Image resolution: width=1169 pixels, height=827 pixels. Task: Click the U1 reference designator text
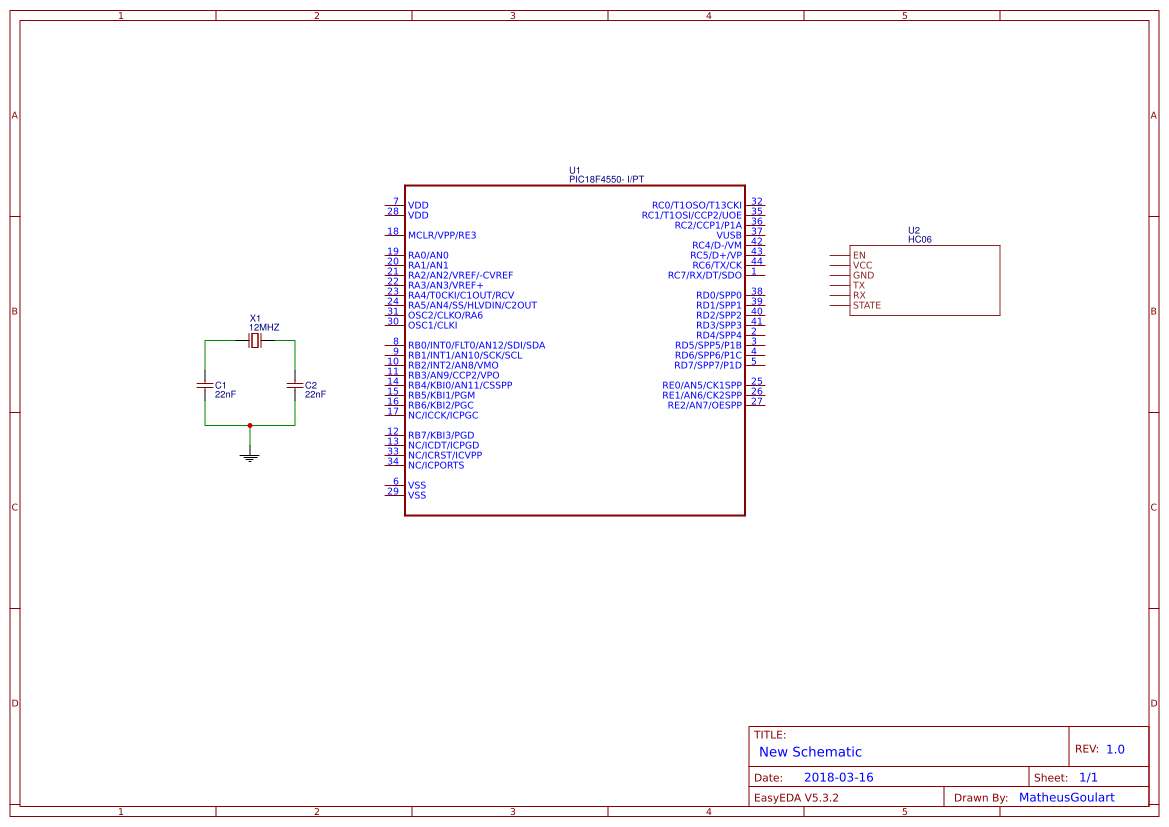[x=574, y=171]
